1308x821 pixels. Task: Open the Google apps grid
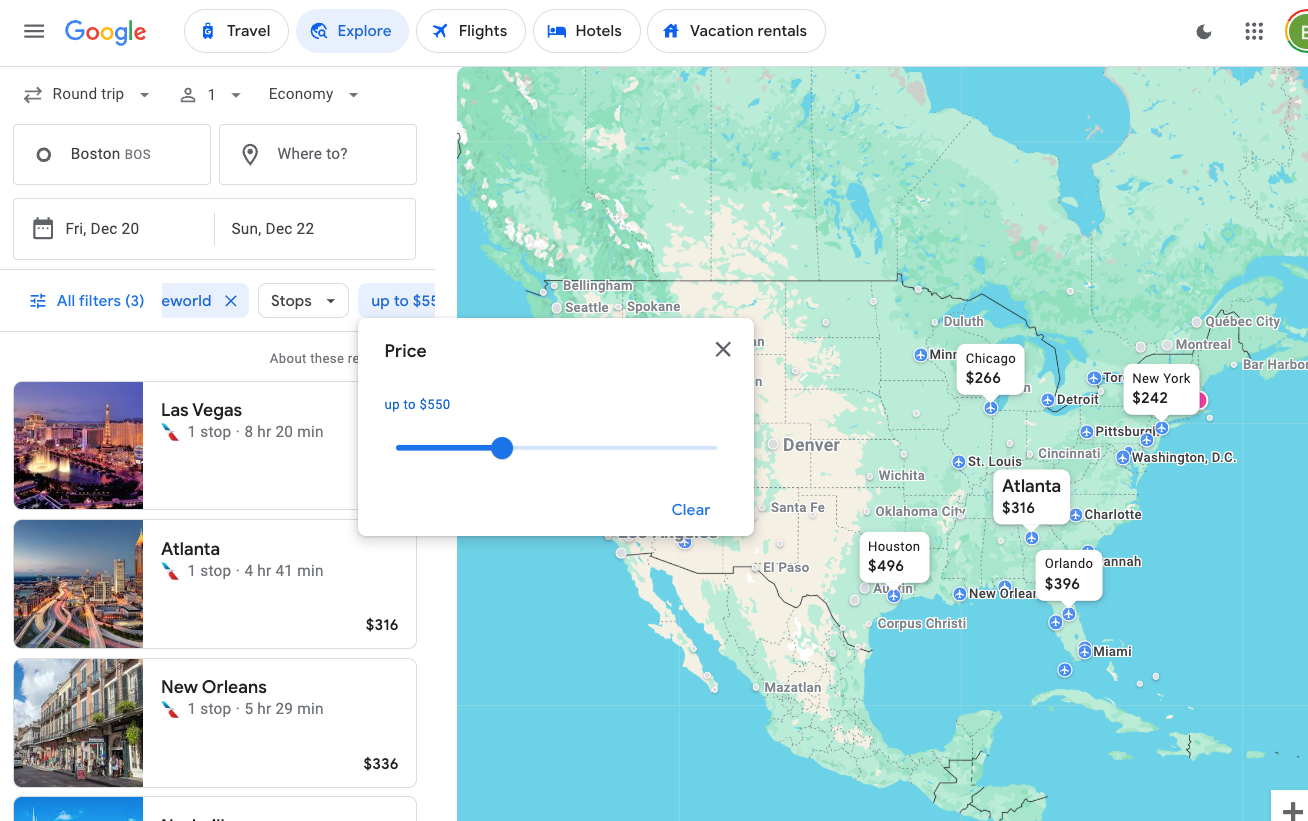[1254, 31]
